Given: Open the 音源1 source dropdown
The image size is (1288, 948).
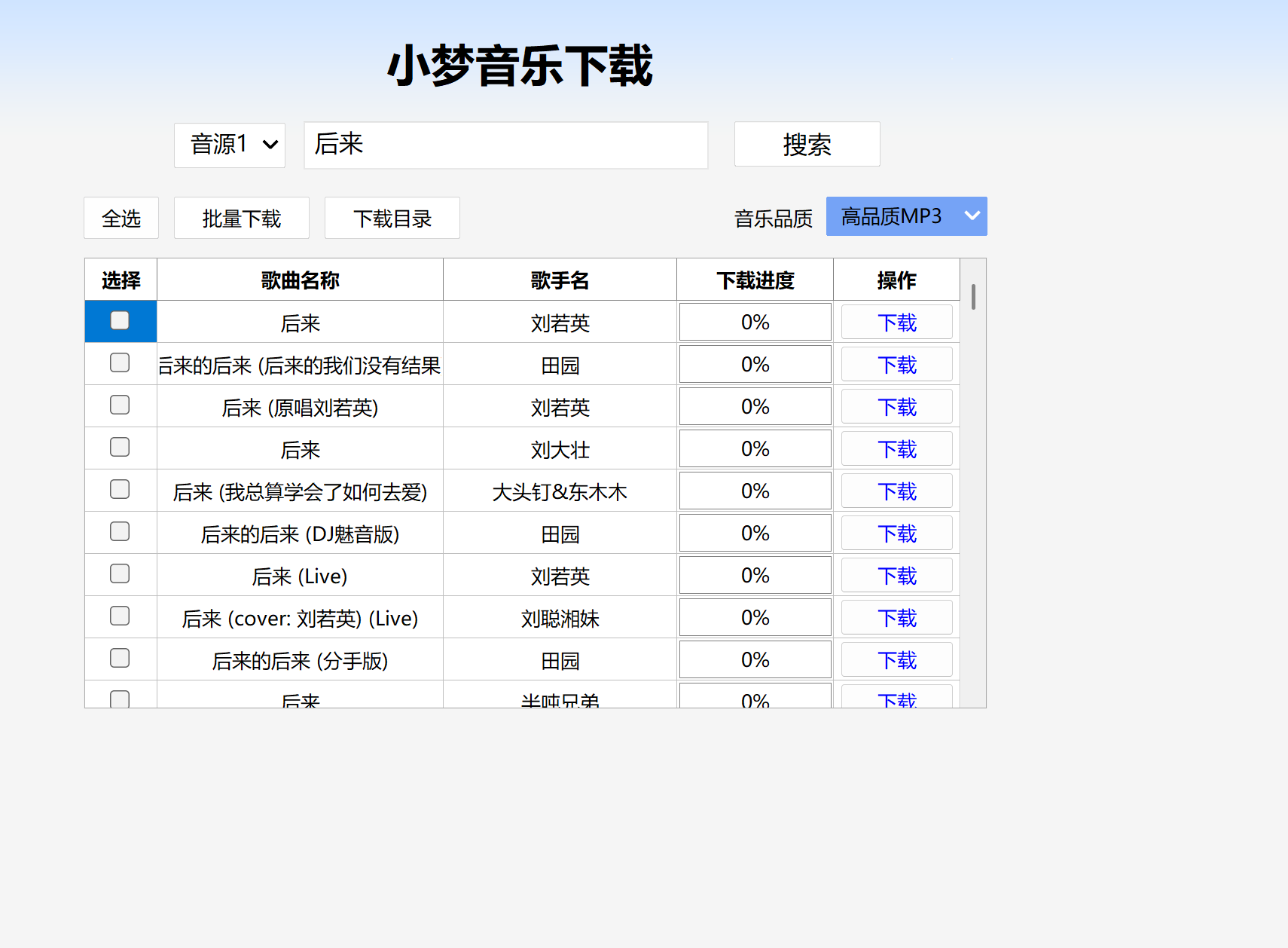Looking at the screenshot, I should tap(229, 145).
